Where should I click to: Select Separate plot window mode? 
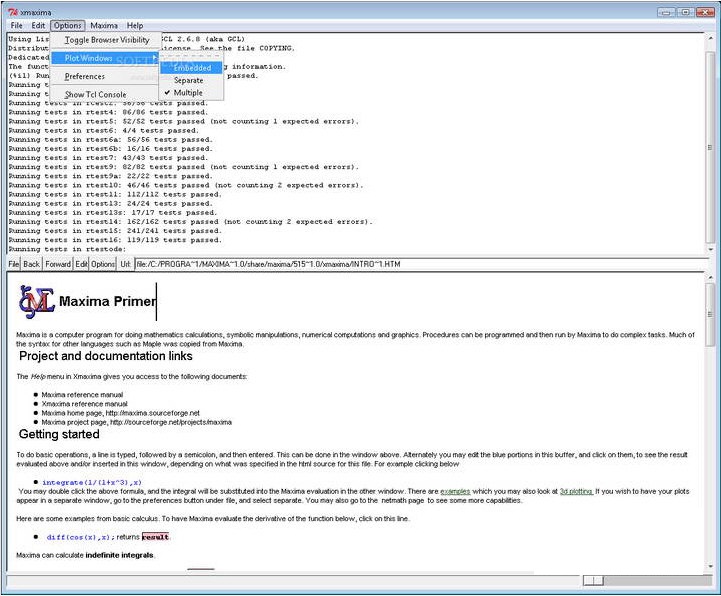(x=192, y=80)
